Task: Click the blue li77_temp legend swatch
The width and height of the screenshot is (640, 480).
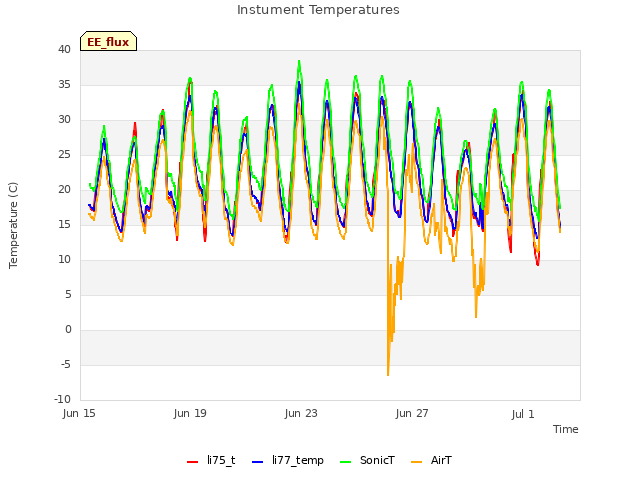Action: (258, 462)
